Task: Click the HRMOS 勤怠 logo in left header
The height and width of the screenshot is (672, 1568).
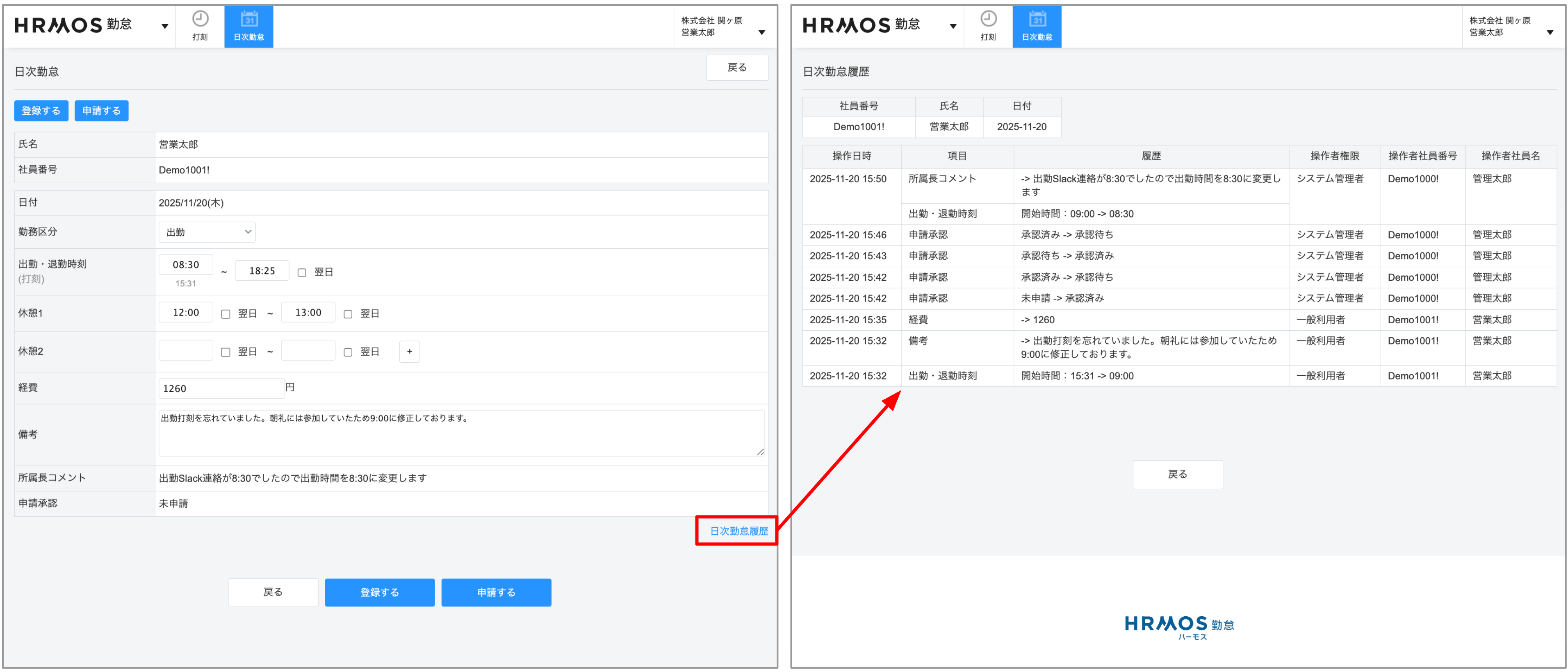Action: (73, 25)
